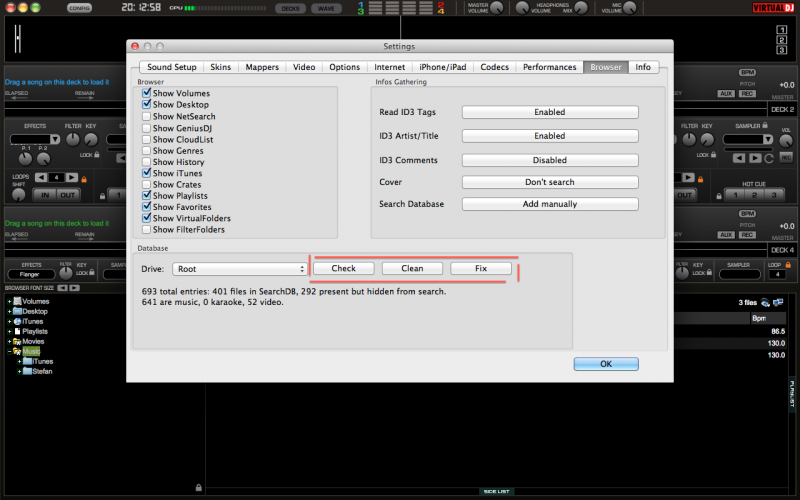Uncheck Show iTunes checkbox
800x500 pixels.
pos(147,173)
